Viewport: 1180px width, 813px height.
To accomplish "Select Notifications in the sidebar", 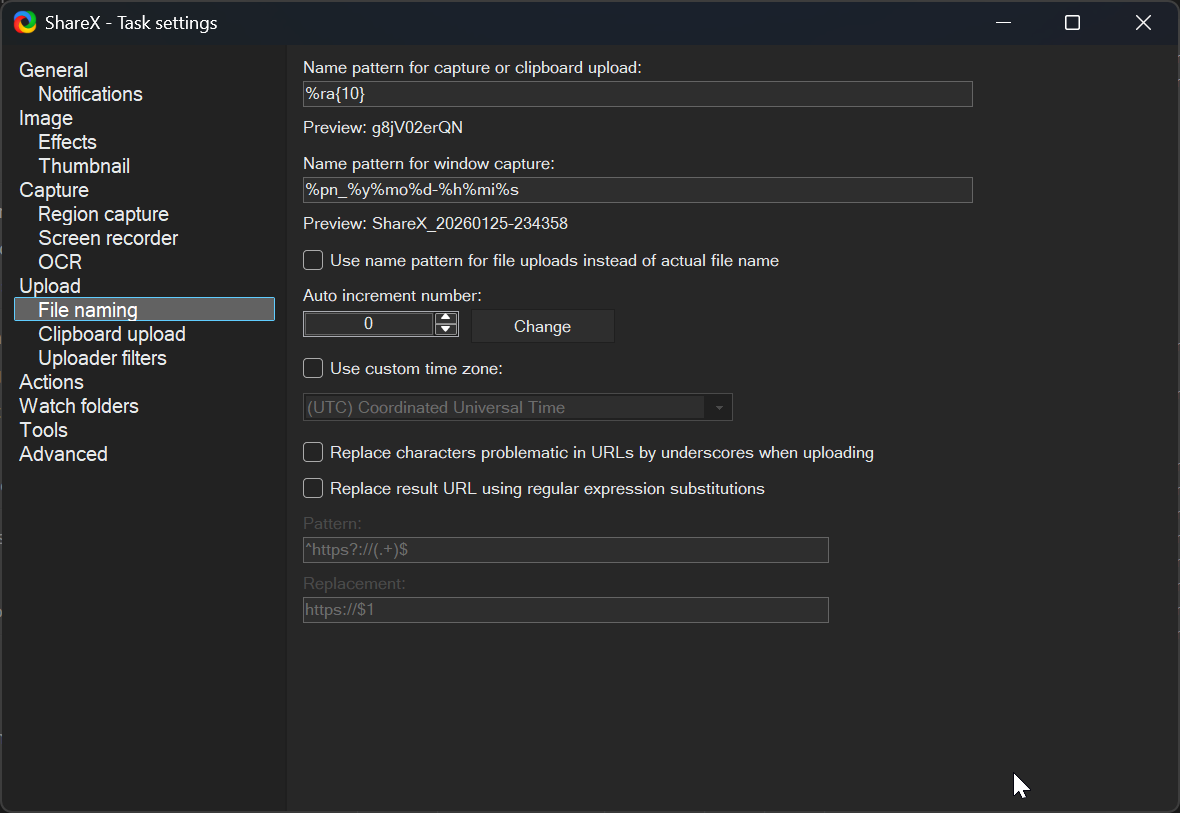I will tap(90, 94).
